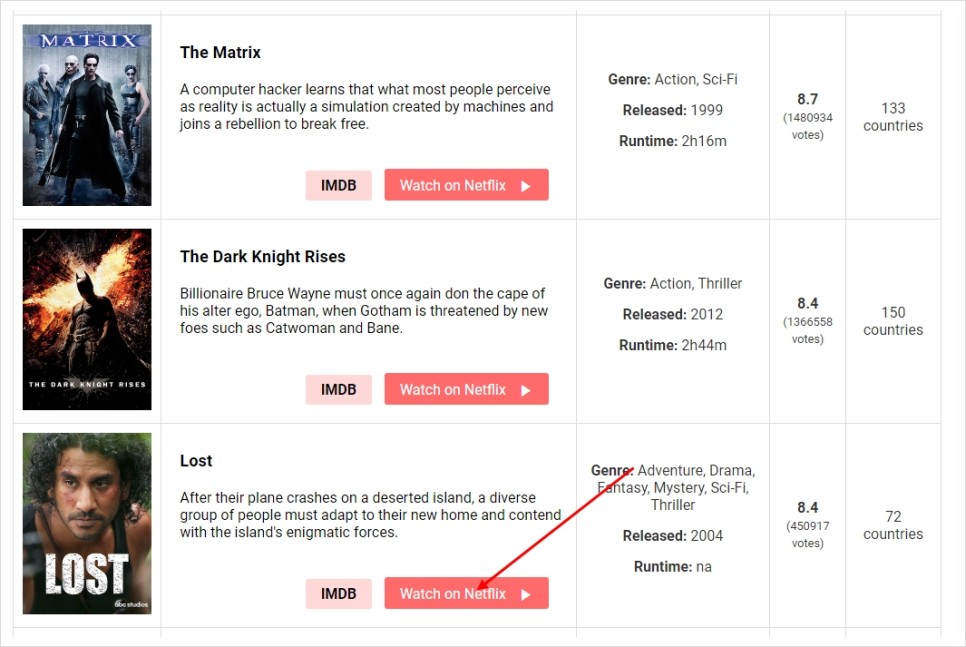Click The Dark Knight Rises title
The height and width of the screenshot is (647, 966).
[262, 256]
